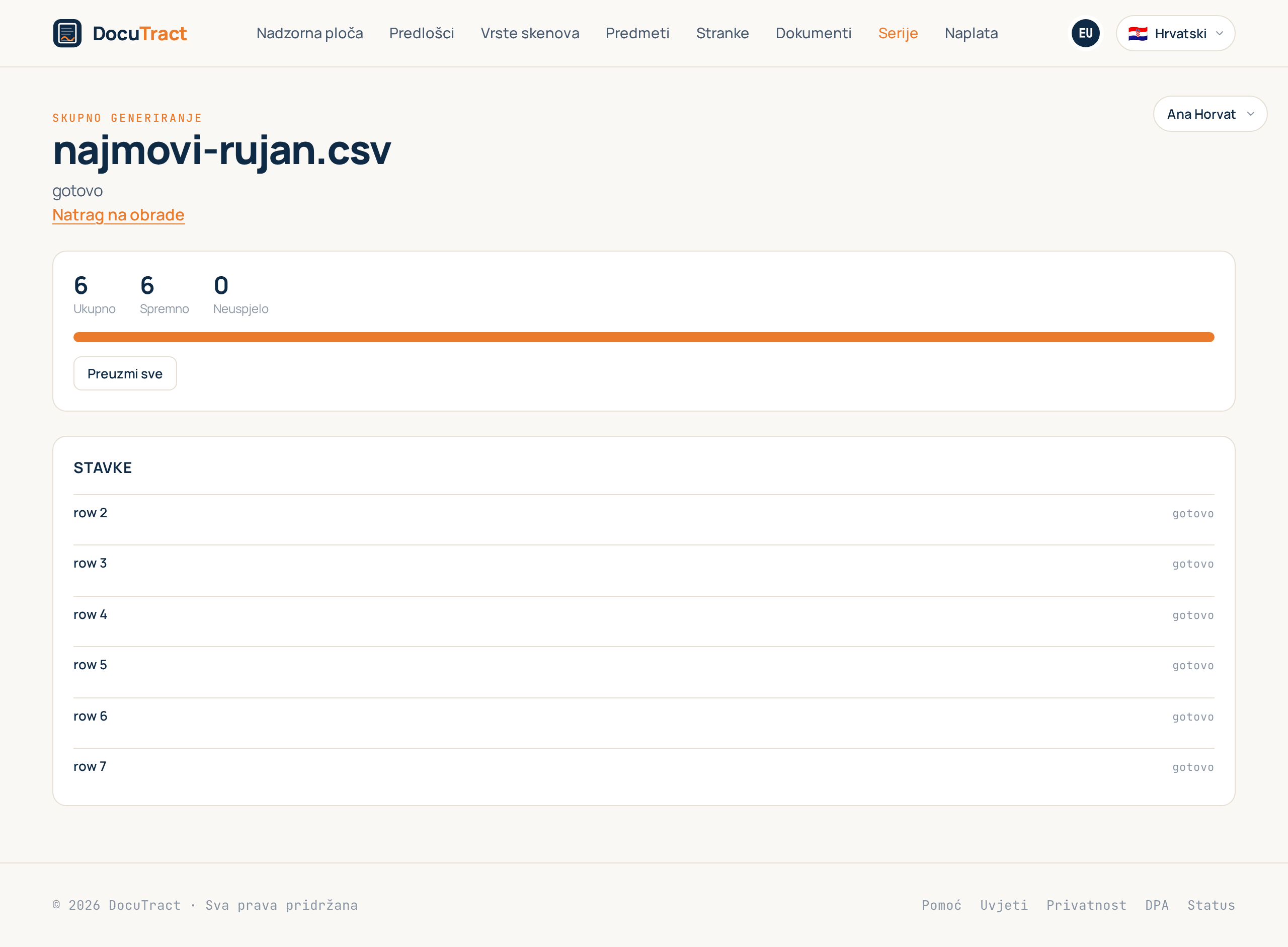The image size is (1288, 947).
Task: Open the Status footer link
Action: click(1211, 905)
